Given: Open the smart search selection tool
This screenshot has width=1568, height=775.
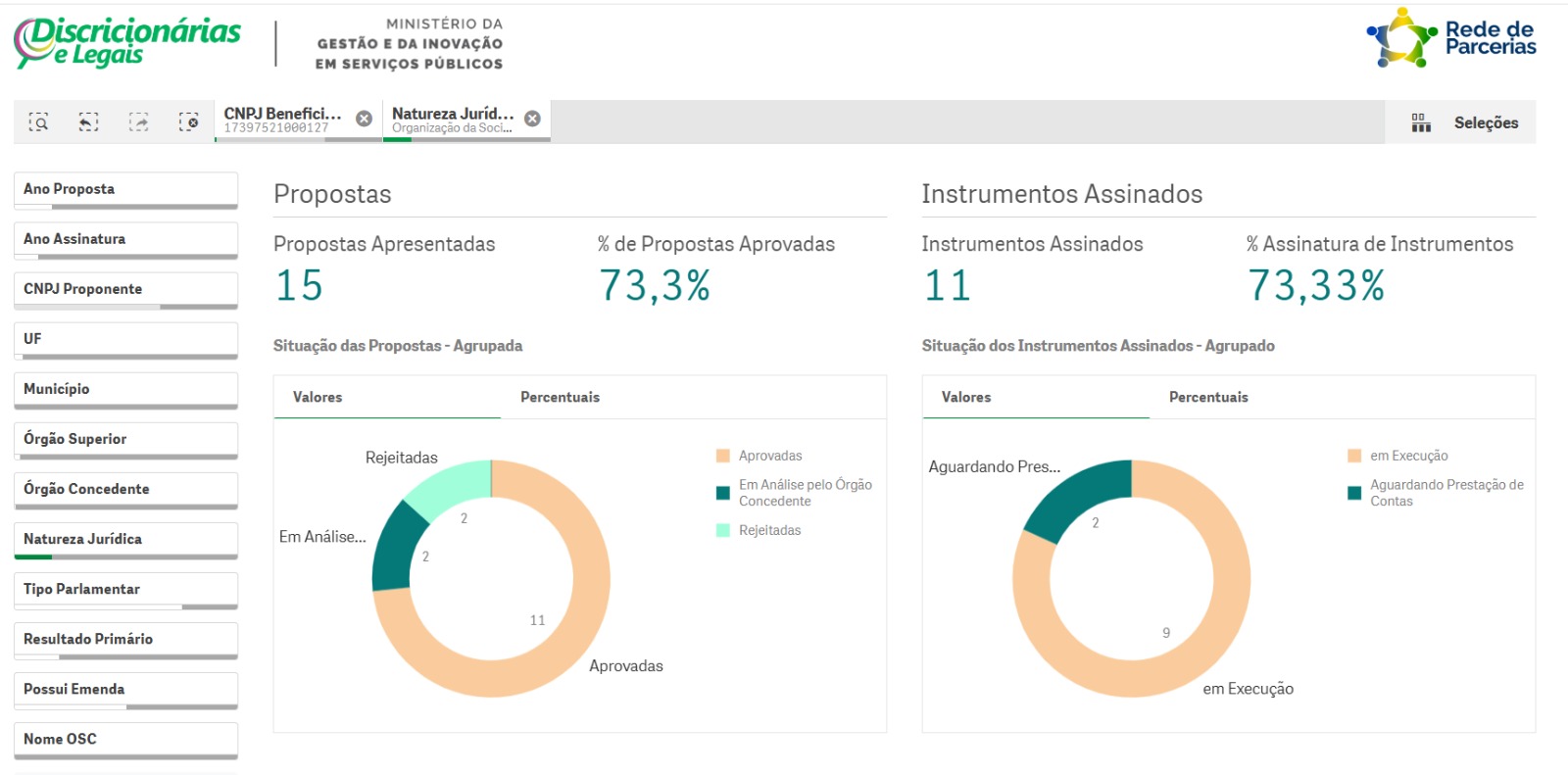Looking at the screenshot, I should pyautogui.click(x=38, y=122).
